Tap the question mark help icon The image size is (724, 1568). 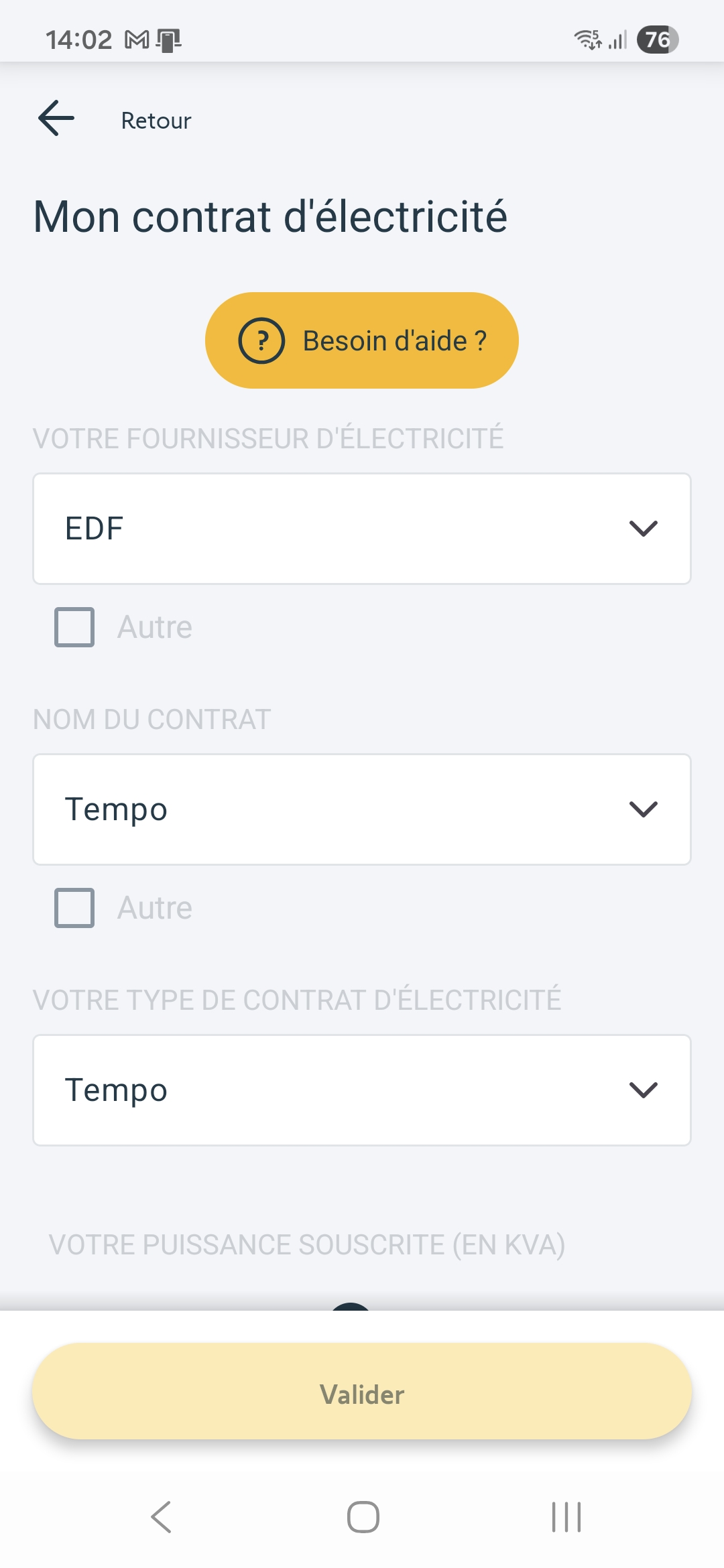click(x=261, y=340)
